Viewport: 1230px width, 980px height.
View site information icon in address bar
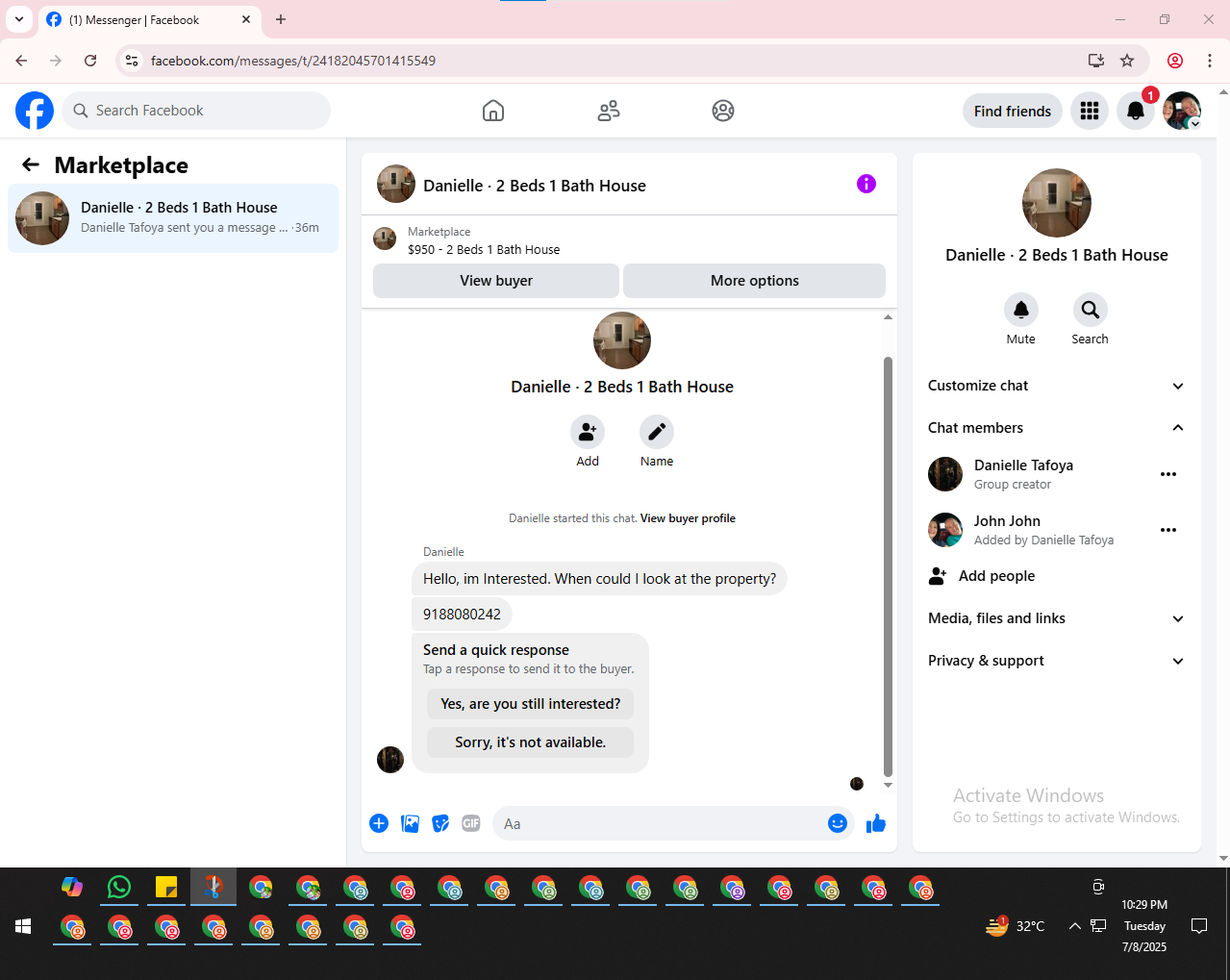point(133,61)
